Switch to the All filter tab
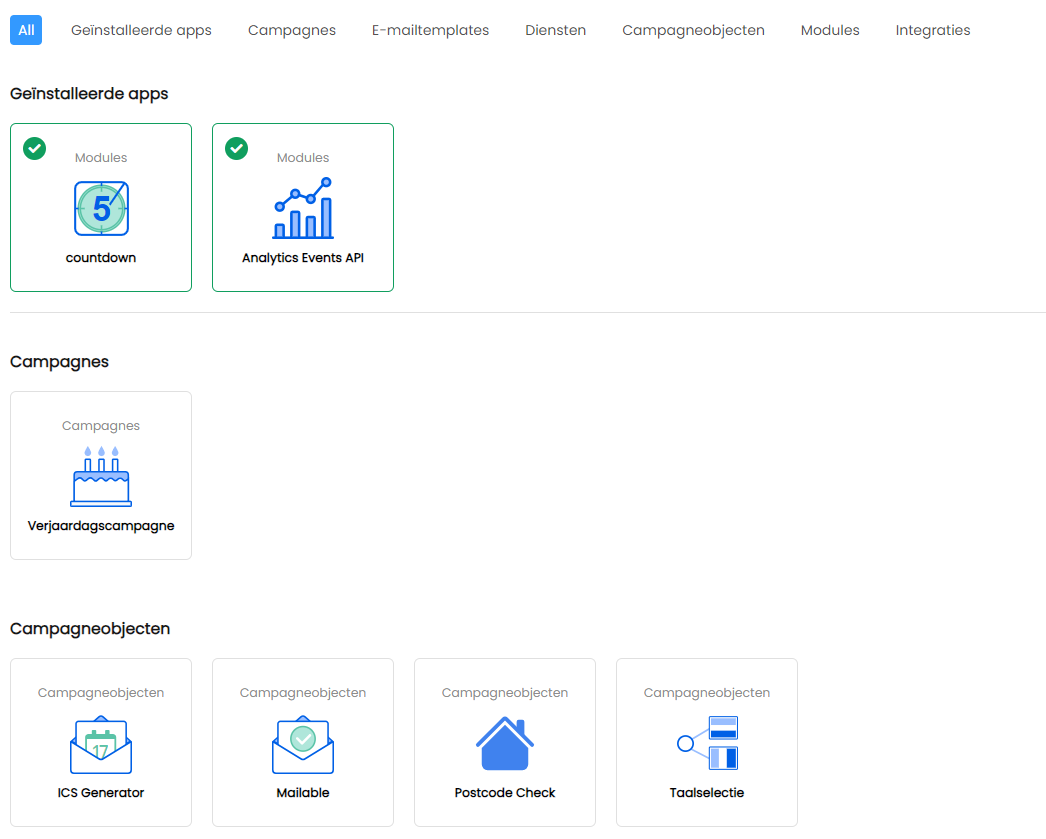This screenshot has height=839, width=1046. click(26, 30)
